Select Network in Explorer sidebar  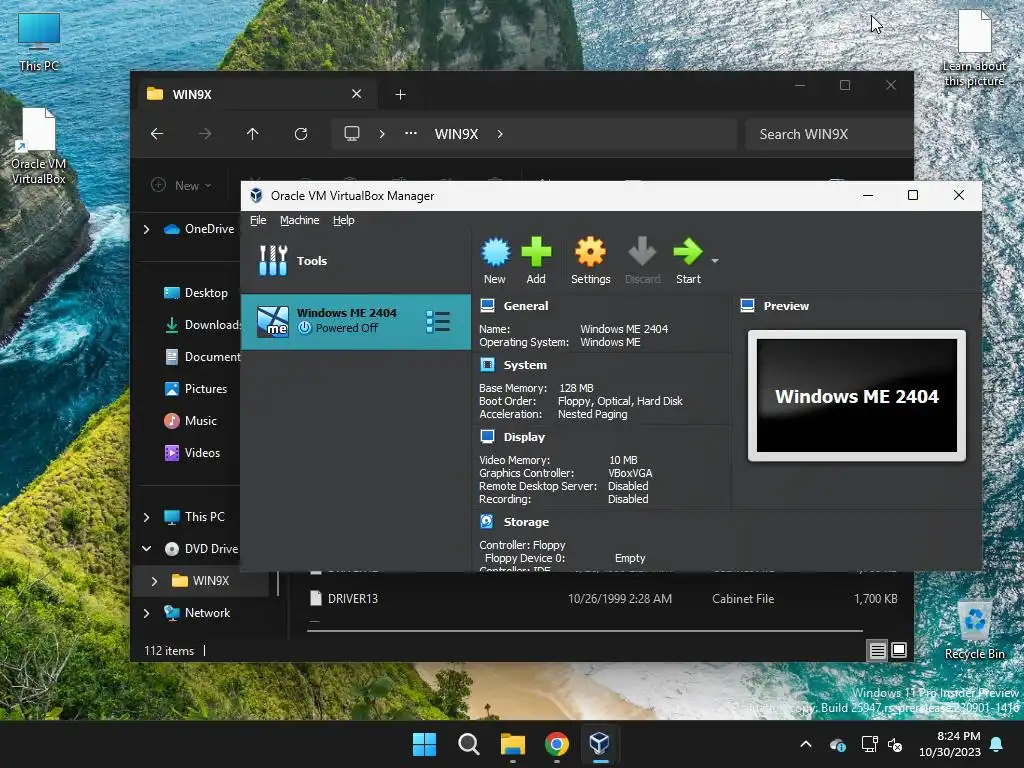point(197,613)
